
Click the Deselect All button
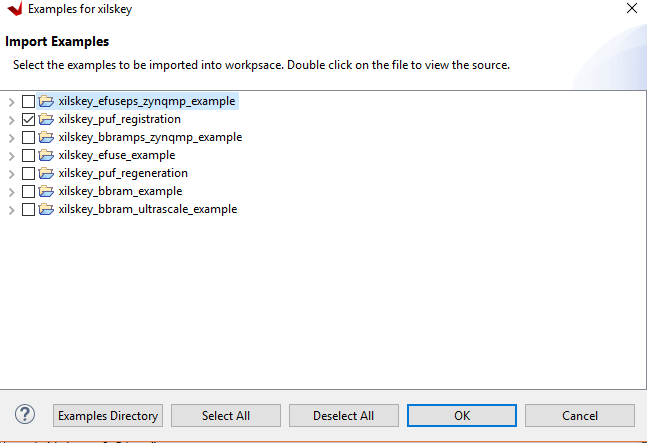[x=344, y=415]
